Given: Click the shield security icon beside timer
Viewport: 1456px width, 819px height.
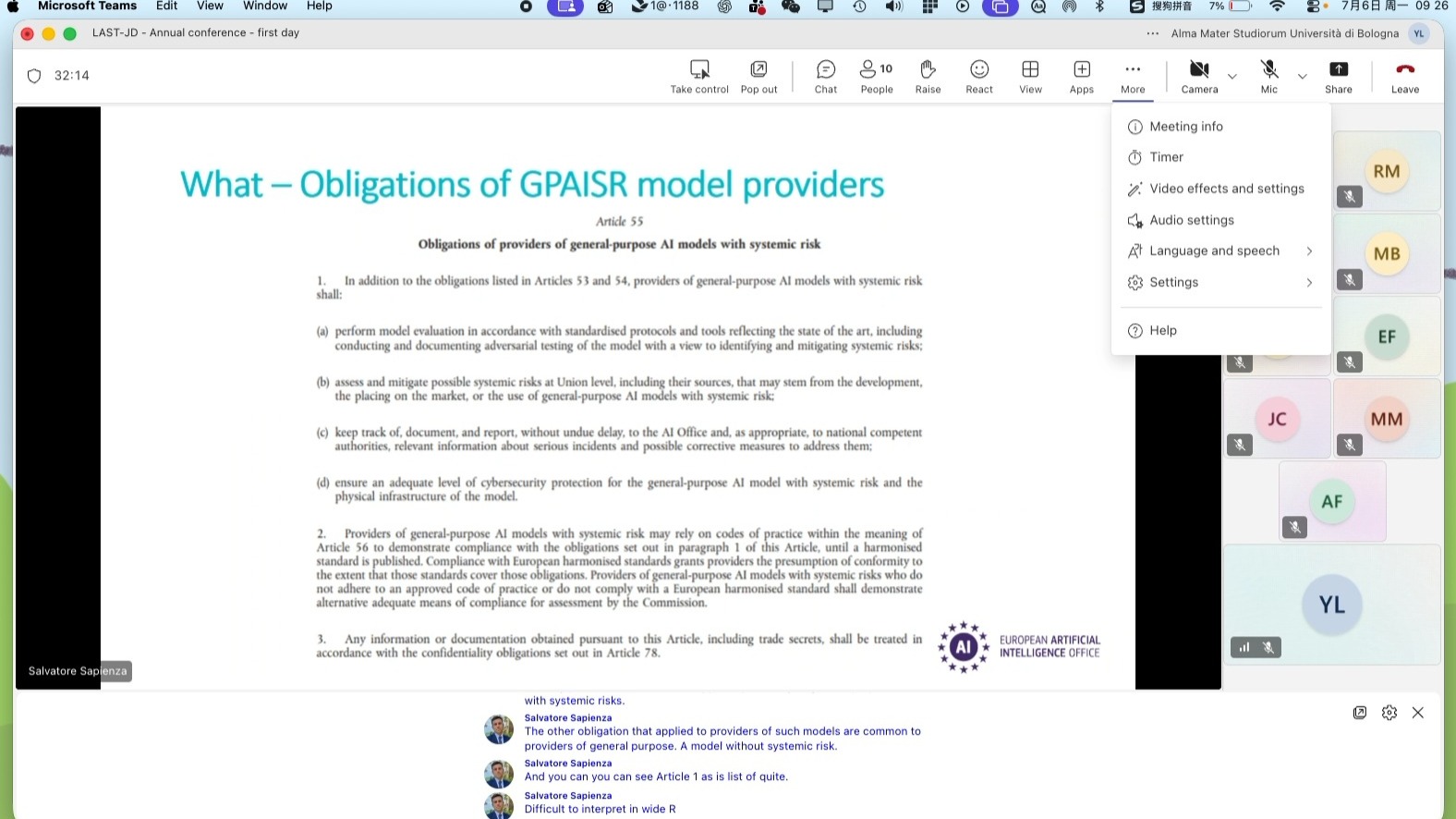Looking at the screenshot, I should click(x=34, y=76).
